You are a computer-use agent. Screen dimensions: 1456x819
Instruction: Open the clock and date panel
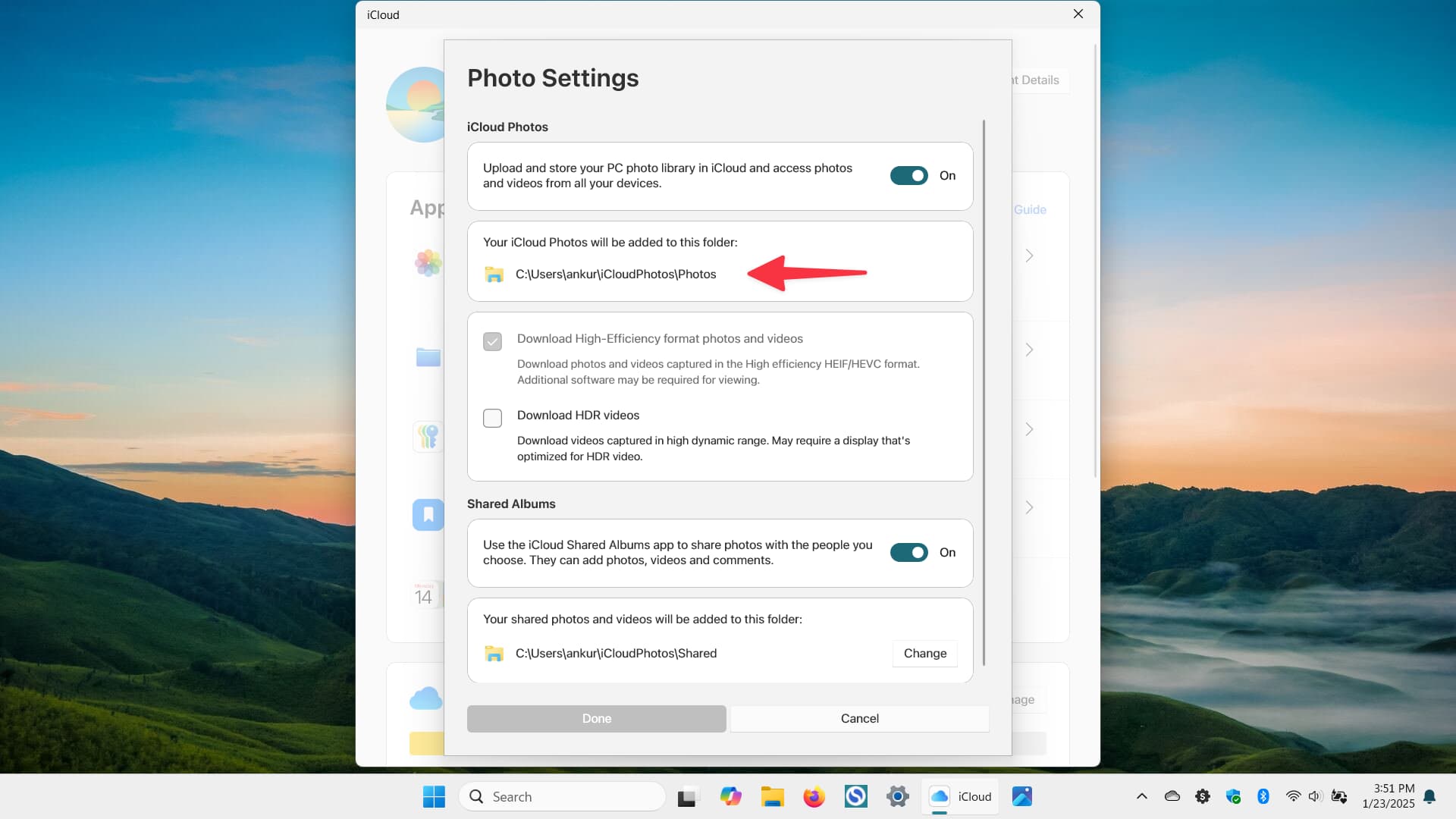[1388, 797]
